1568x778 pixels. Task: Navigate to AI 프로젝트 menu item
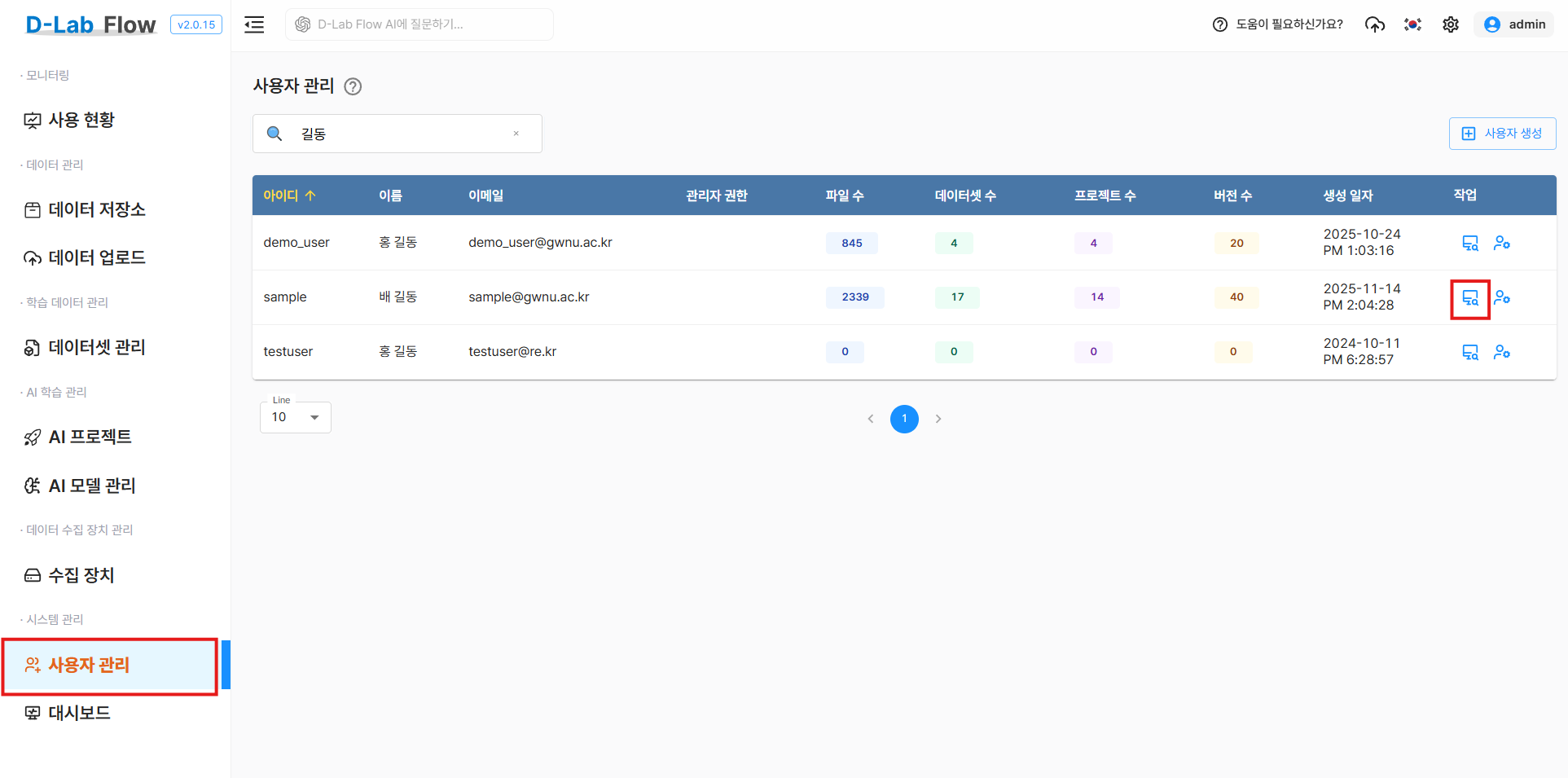point(90,437)
